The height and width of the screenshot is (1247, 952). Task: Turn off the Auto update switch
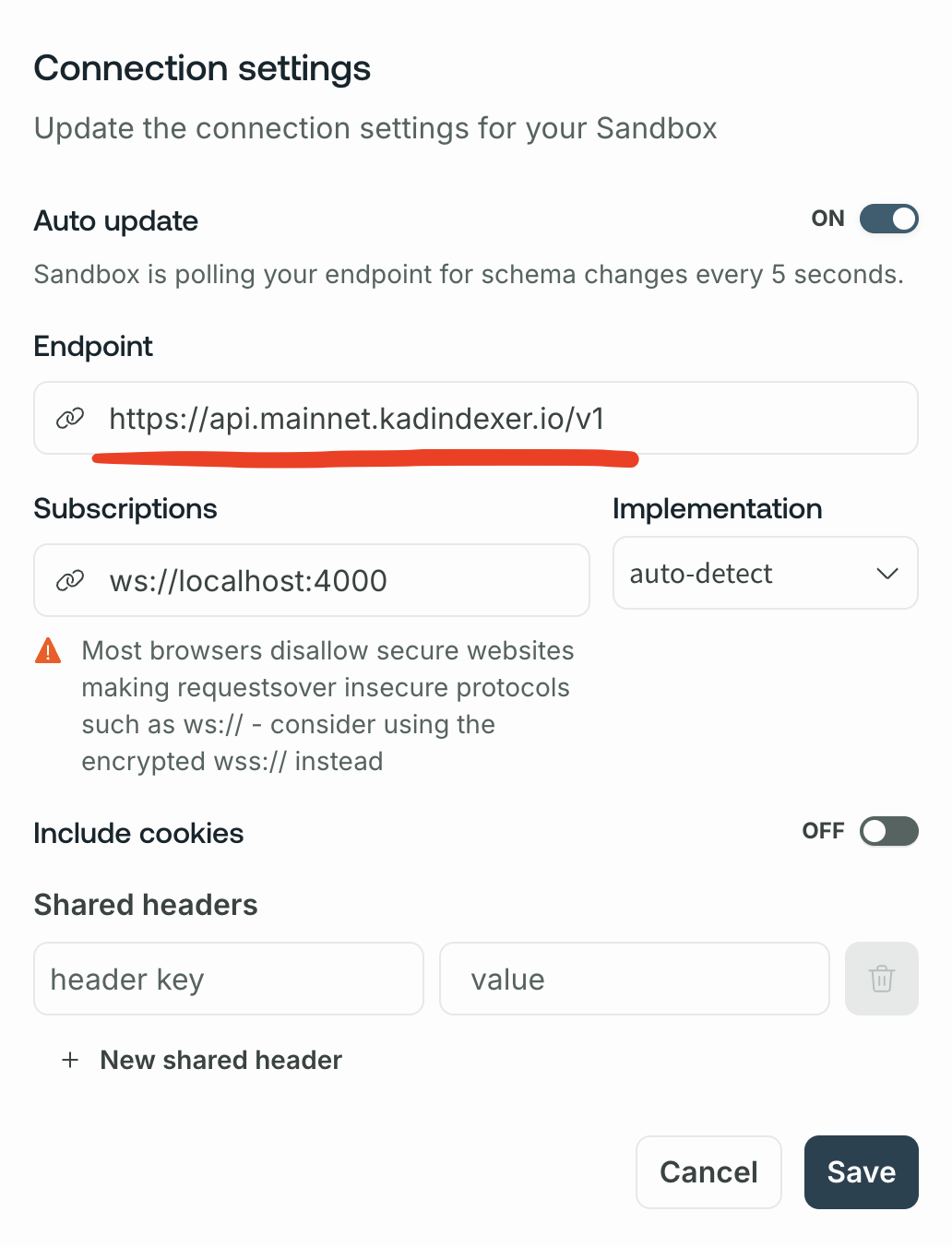pyautogui.click(x=888, y=220)
